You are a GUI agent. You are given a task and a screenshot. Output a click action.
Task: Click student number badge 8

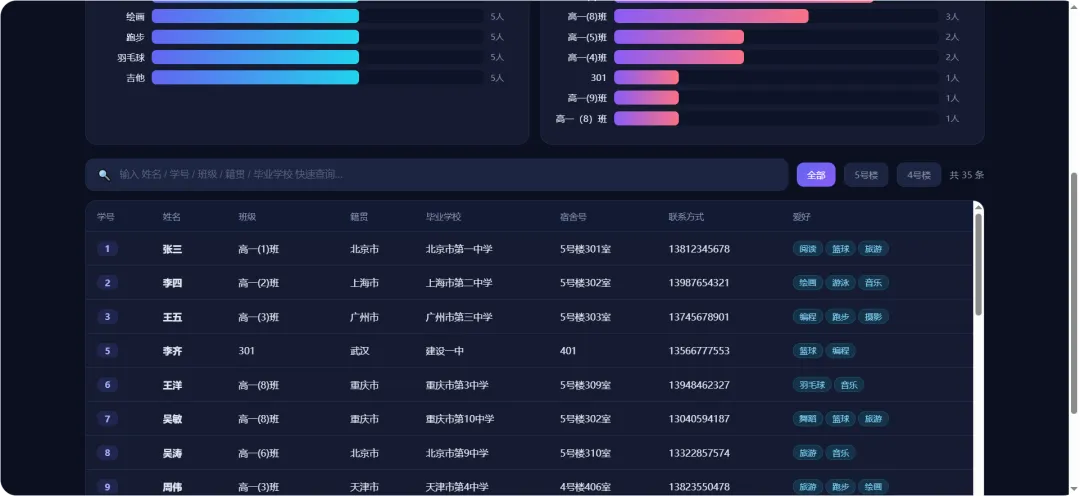click(x=107, y=453)
